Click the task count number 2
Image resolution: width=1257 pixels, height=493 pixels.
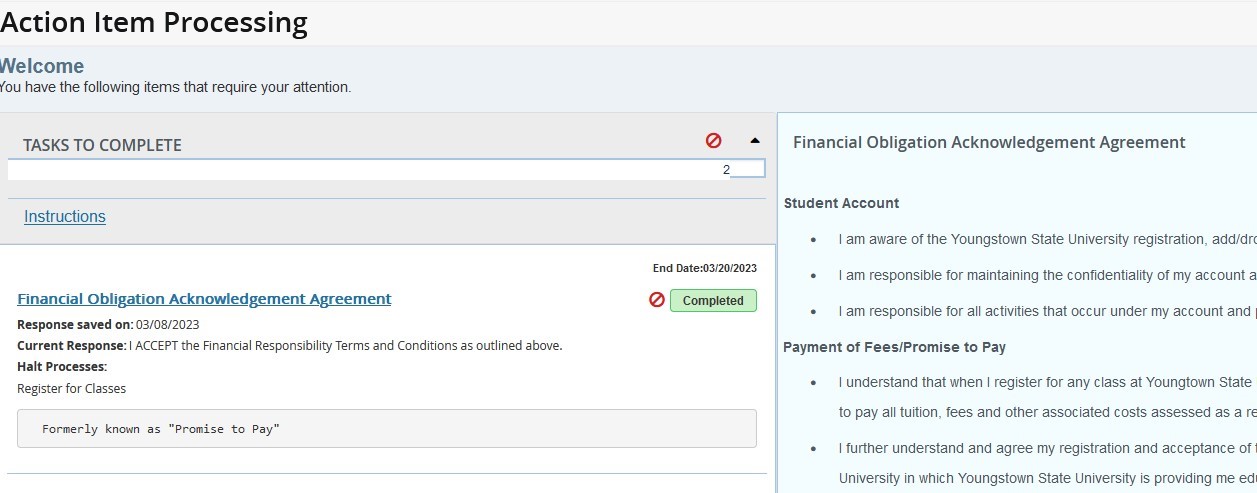click(x=726, y=170)
